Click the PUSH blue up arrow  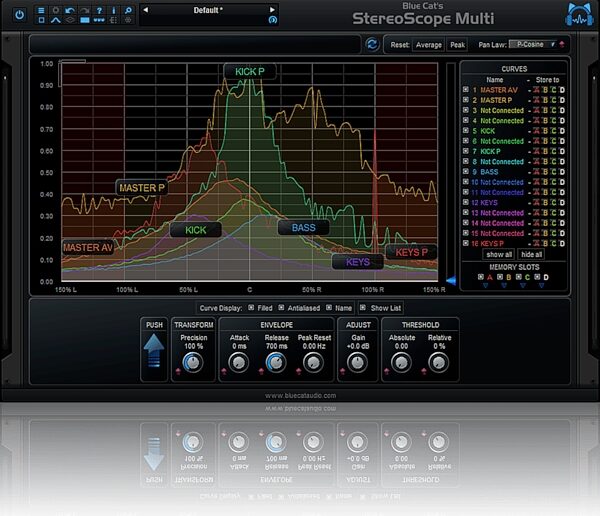tap(154, 351)
